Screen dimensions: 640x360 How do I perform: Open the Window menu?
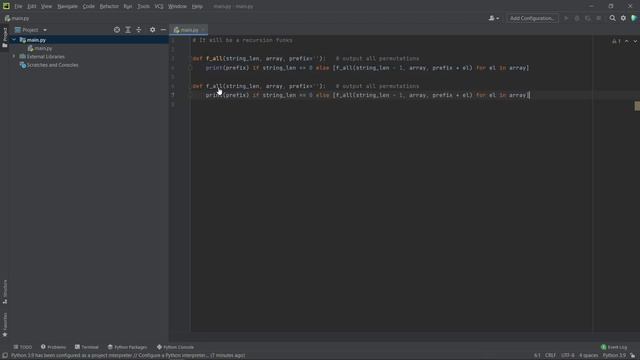point(177,7)
